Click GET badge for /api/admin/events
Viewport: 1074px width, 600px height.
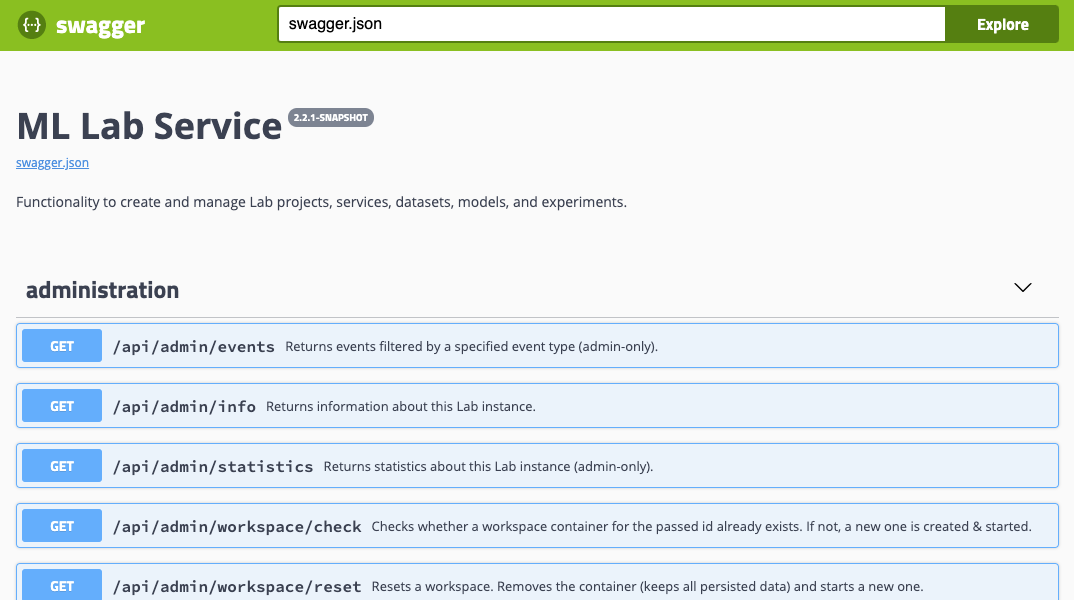62,346
